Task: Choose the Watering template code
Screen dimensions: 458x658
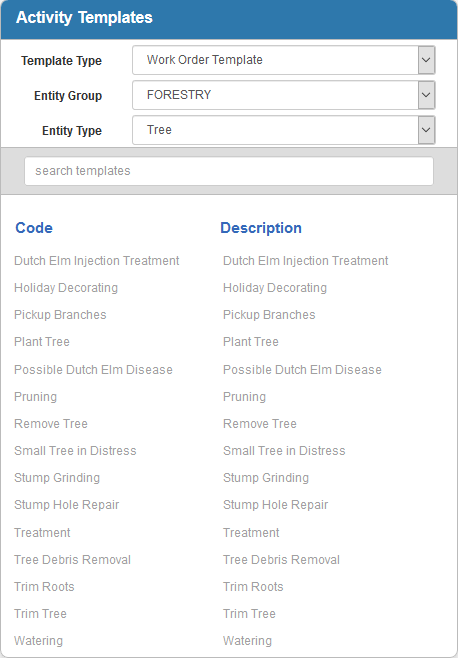Action: point(38,641)
